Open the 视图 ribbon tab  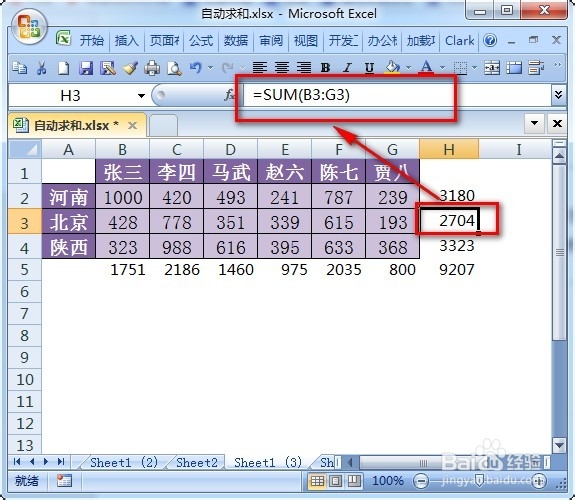305,40
